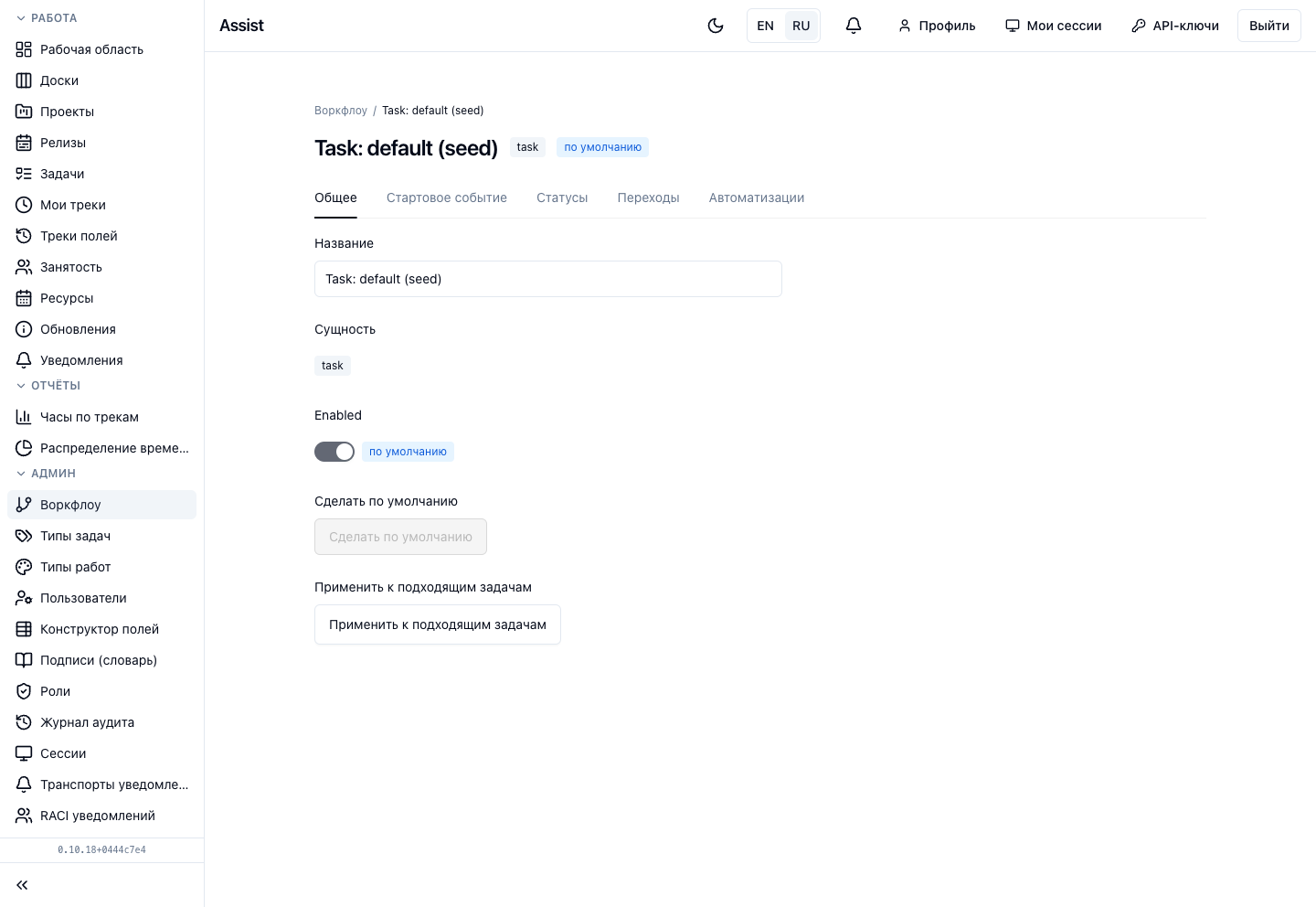Switch interface language to EN
The height and width of the screenshot is (907, 1316).
766,26
